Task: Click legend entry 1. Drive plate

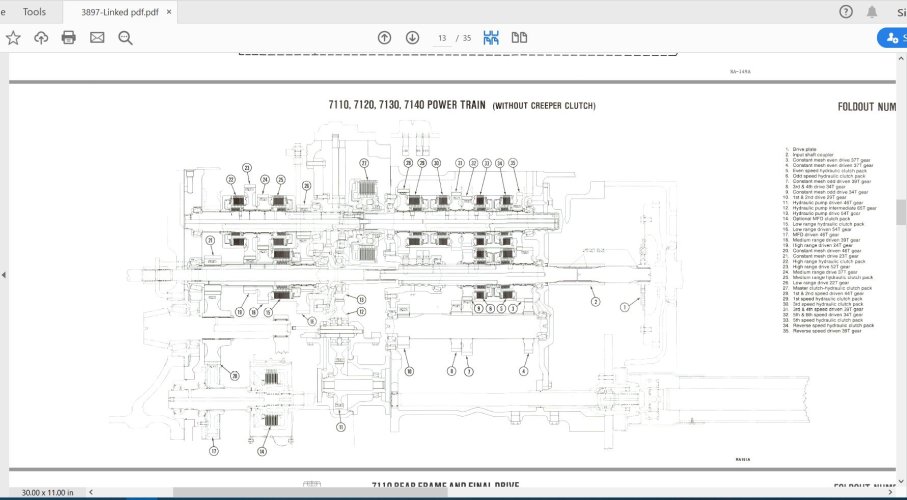Action: pyautogui.click(x=800, y=149)
